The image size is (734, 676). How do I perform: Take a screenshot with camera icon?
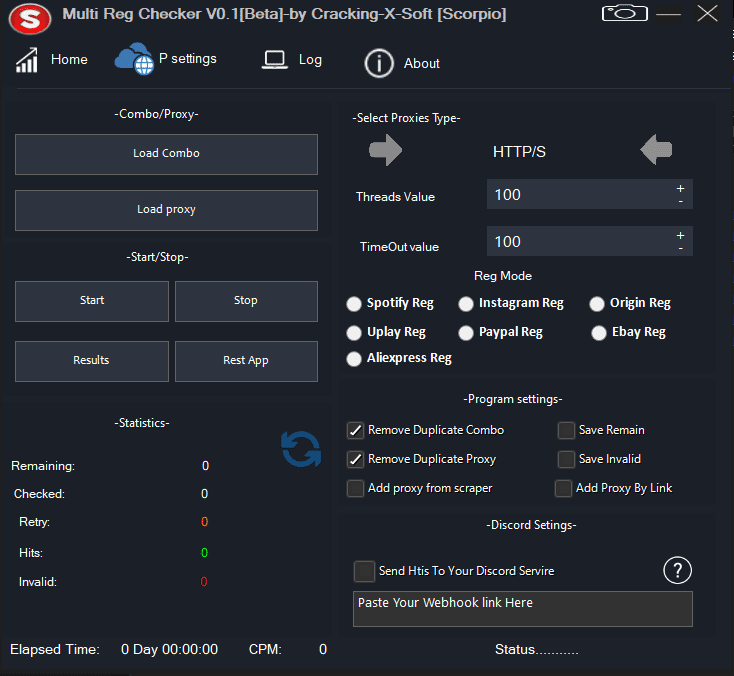point(624,13)
